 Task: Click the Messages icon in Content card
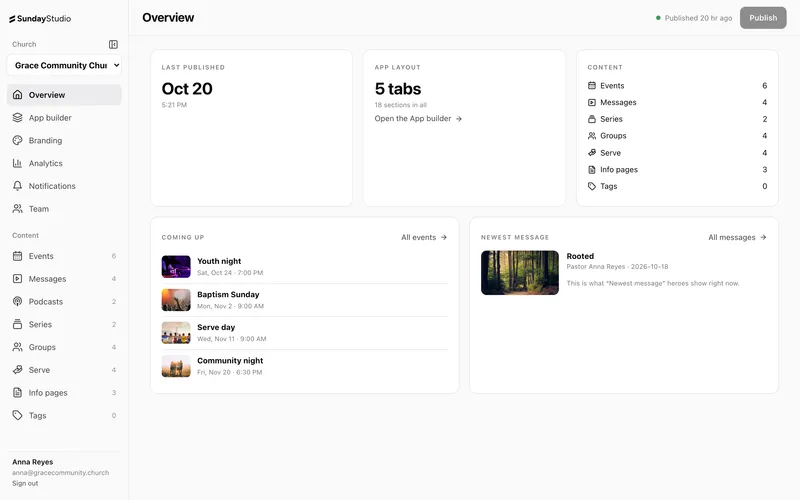(592, 103)
